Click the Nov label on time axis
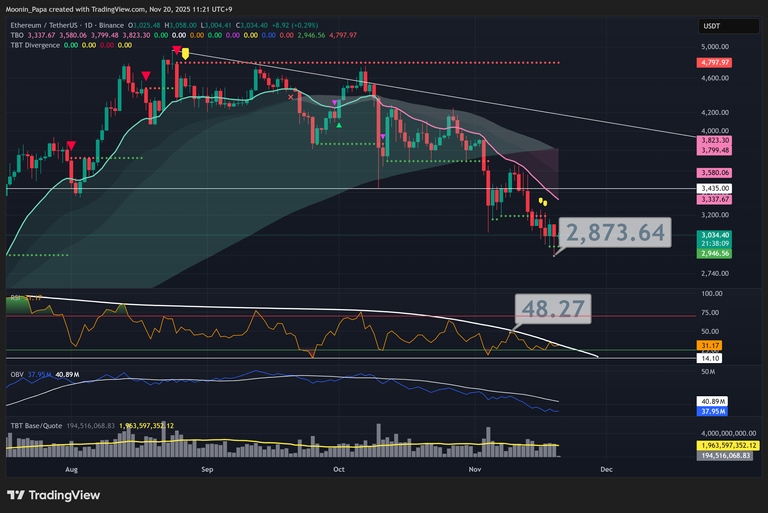The image size is (768, 513). coord(475,468)
